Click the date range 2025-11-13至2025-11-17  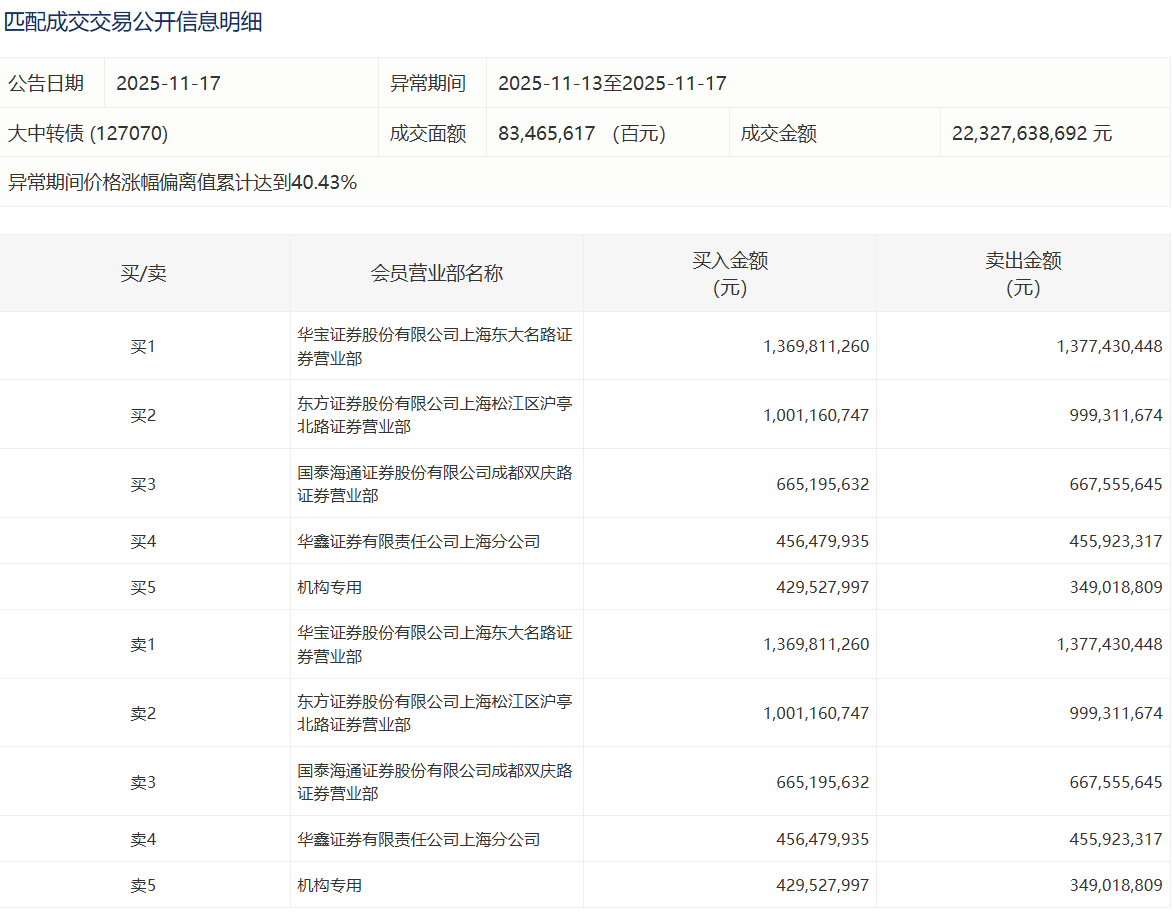612,83
